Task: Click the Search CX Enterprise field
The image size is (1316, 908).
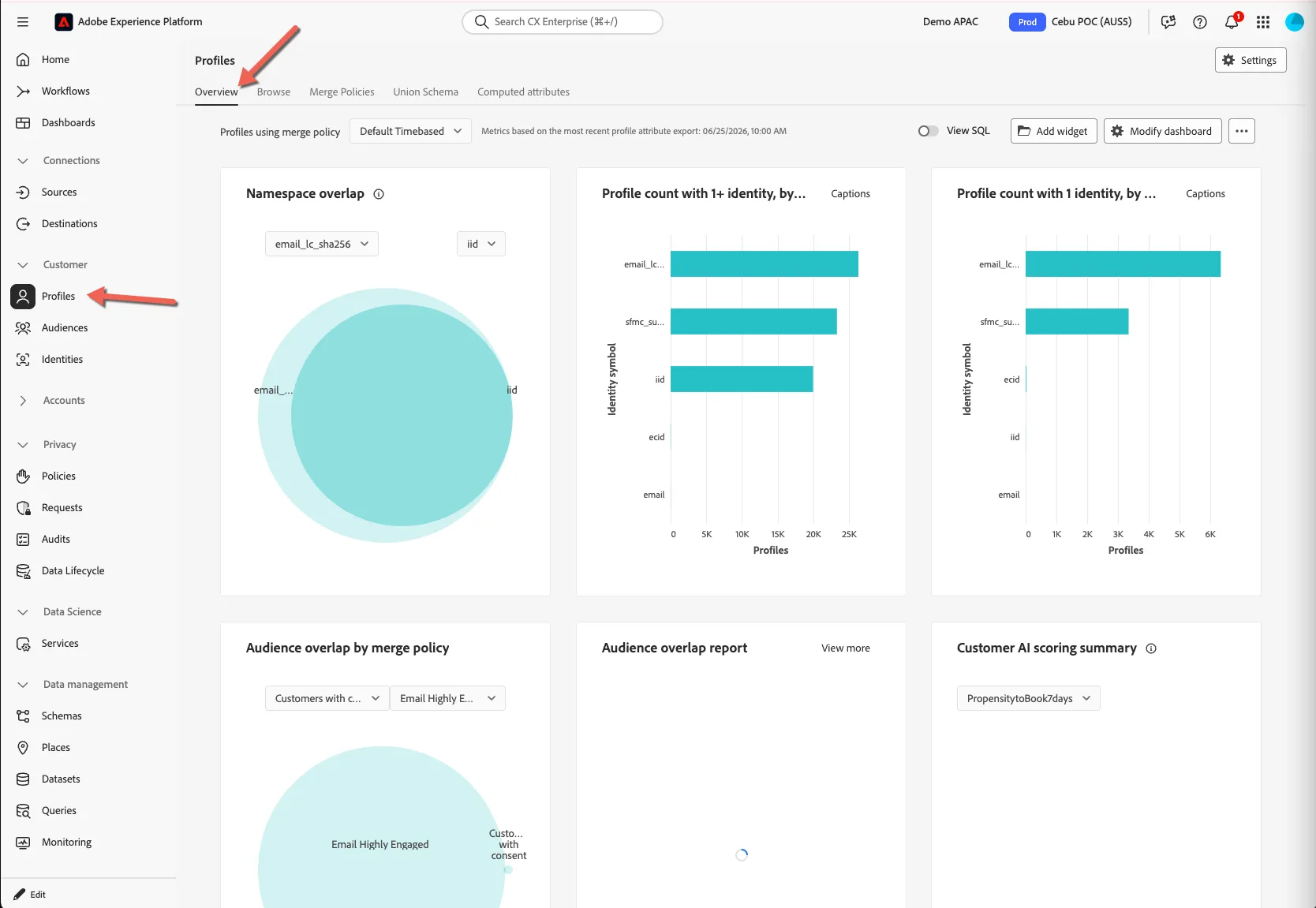Action: [562, 22]
